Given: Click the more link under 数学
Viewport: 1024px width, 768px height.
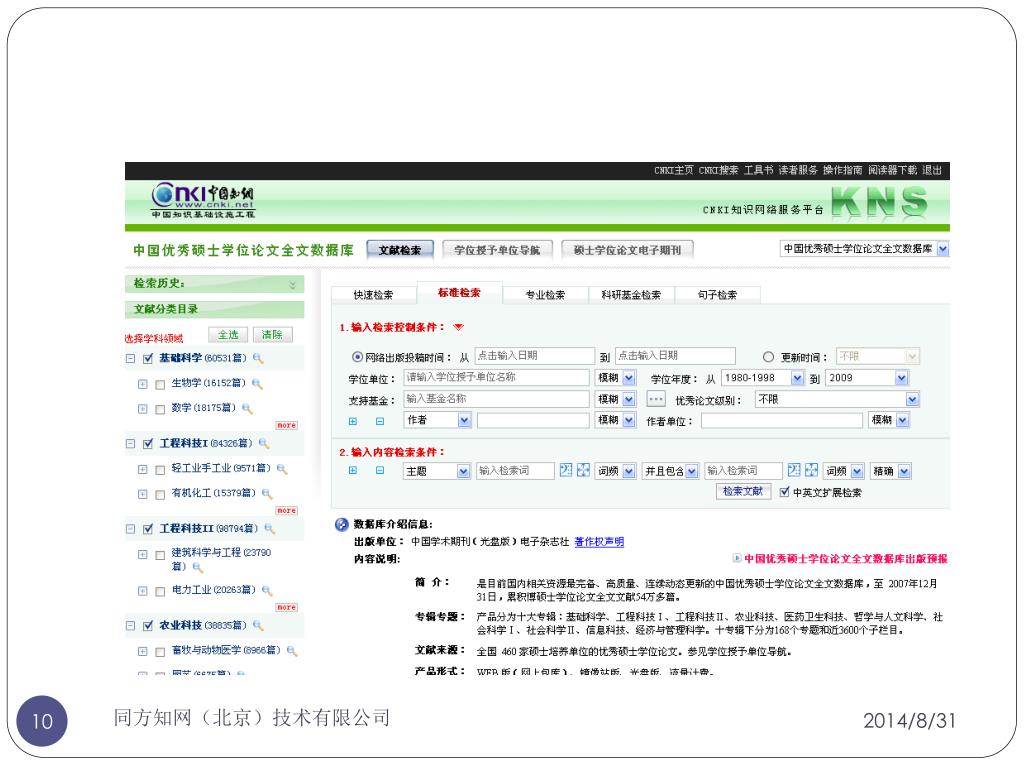Looking at the screenshot, I should 286,425.
